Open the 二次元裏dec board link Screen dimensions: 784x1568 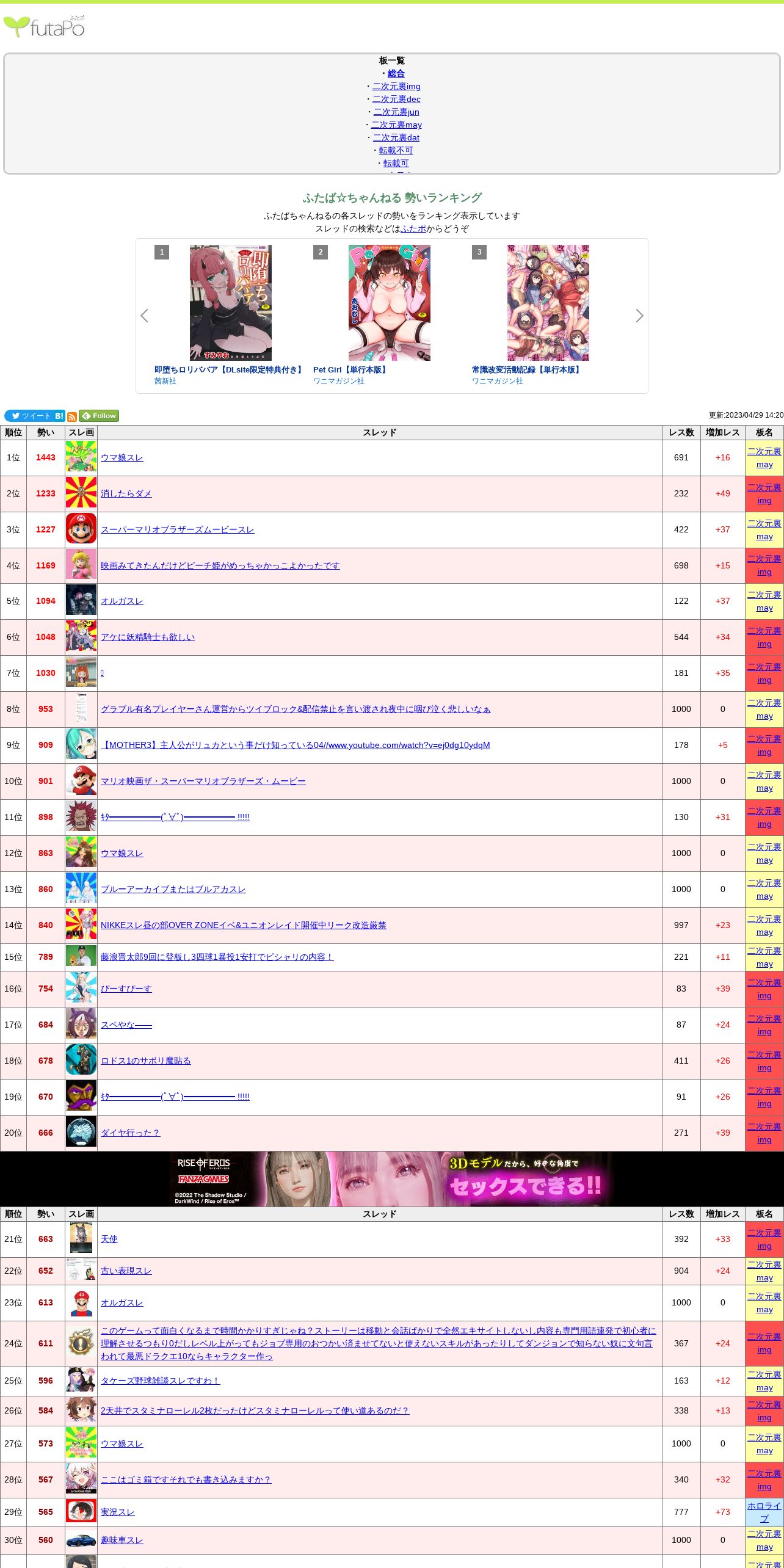click(396, 99)
